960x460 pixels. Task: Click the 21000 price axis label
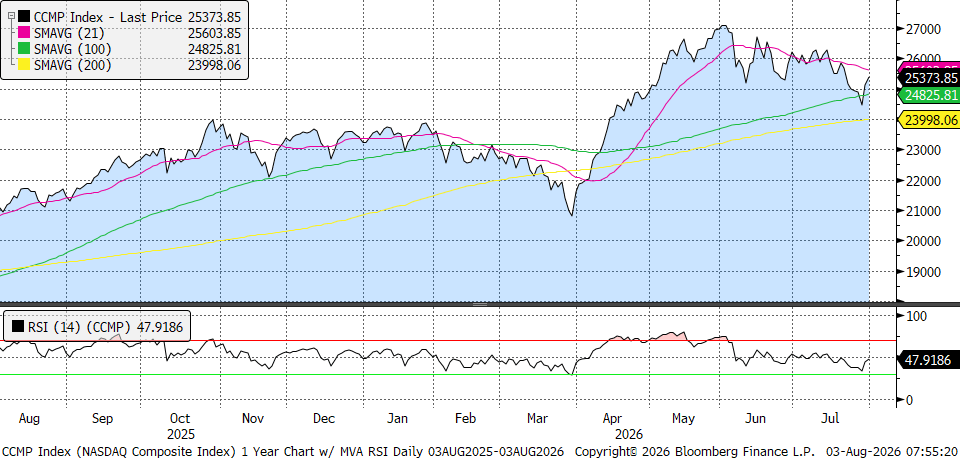click(x=923, y=211)
